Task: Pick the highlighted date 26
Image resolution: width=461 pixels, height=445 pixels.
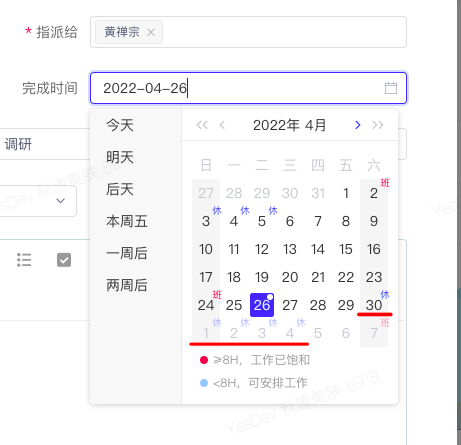Action: [x=262, y=305]
